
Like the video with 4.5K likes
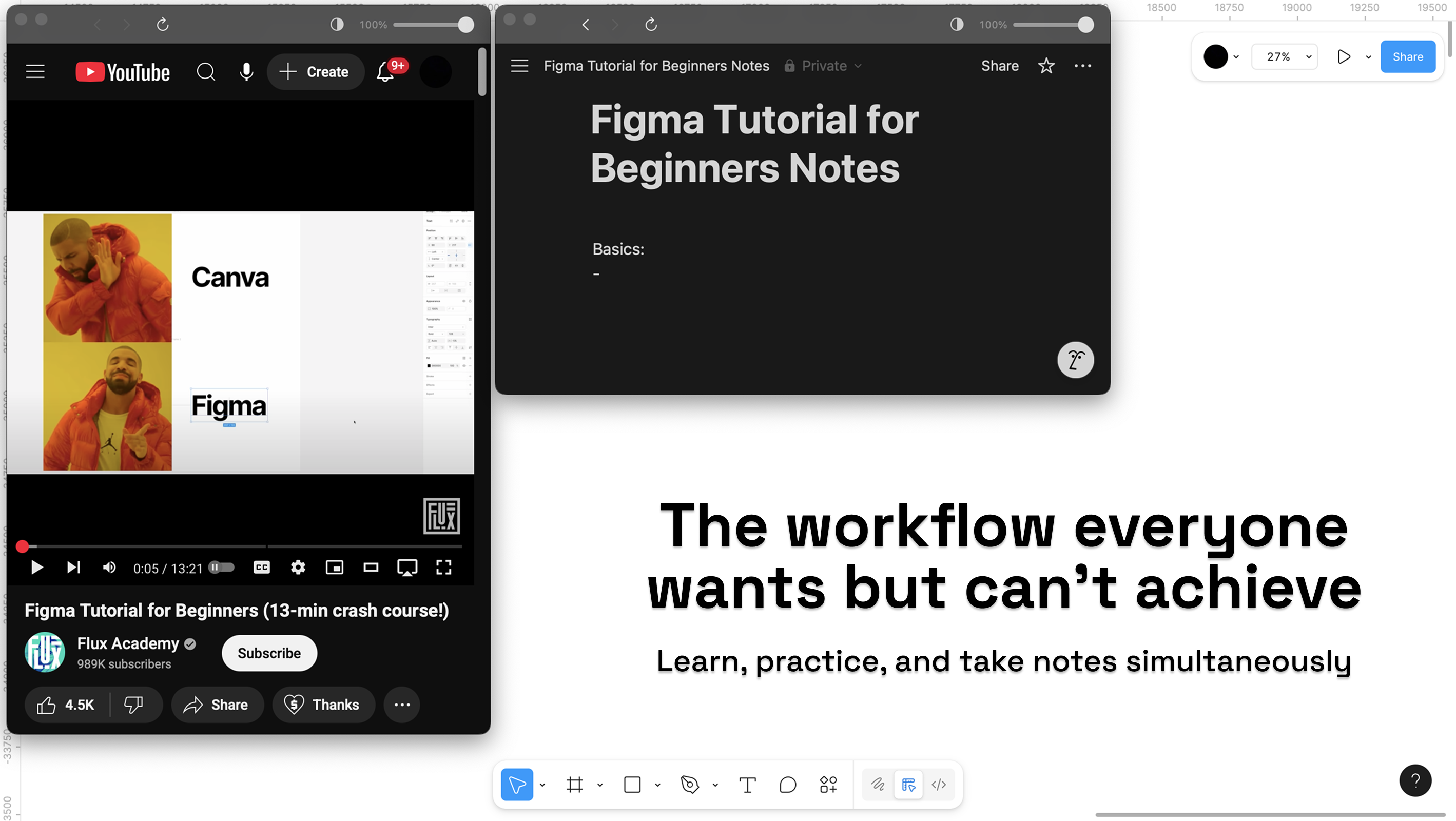(66, 705)
